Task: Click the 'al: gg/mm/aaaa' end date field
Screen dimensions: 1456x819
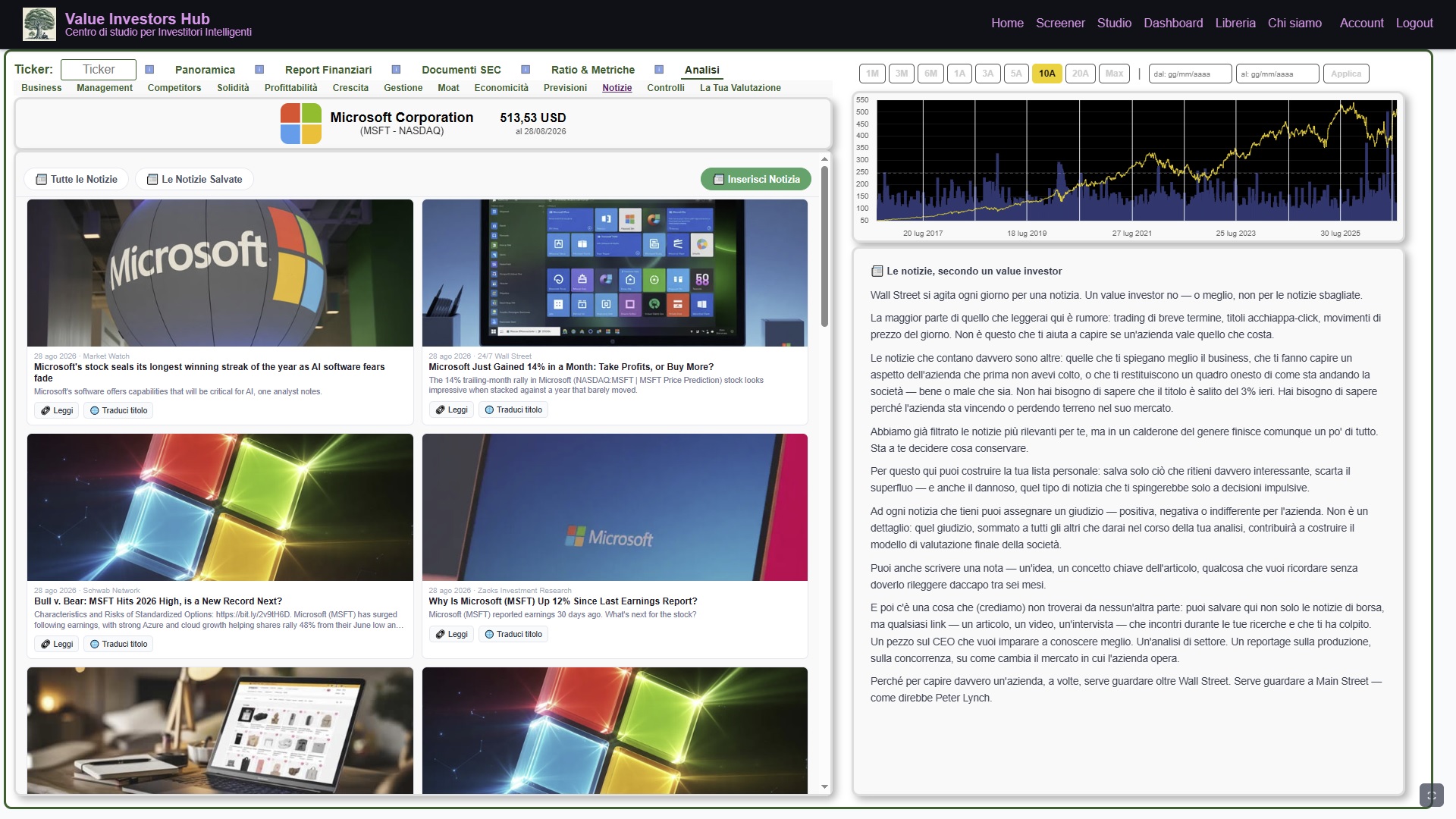Action: click(1277, 74)
